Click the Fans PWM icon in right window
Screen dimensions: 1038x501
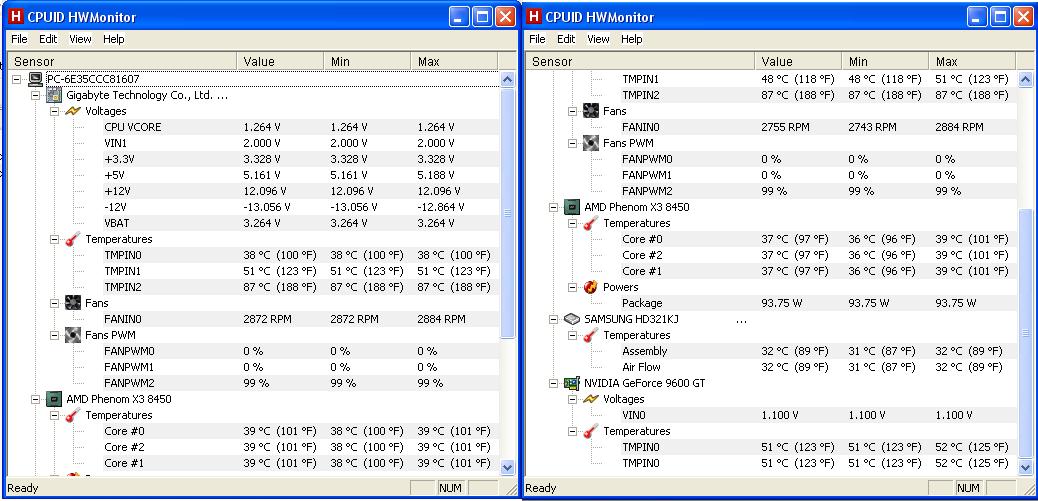(x=591, y=143)
